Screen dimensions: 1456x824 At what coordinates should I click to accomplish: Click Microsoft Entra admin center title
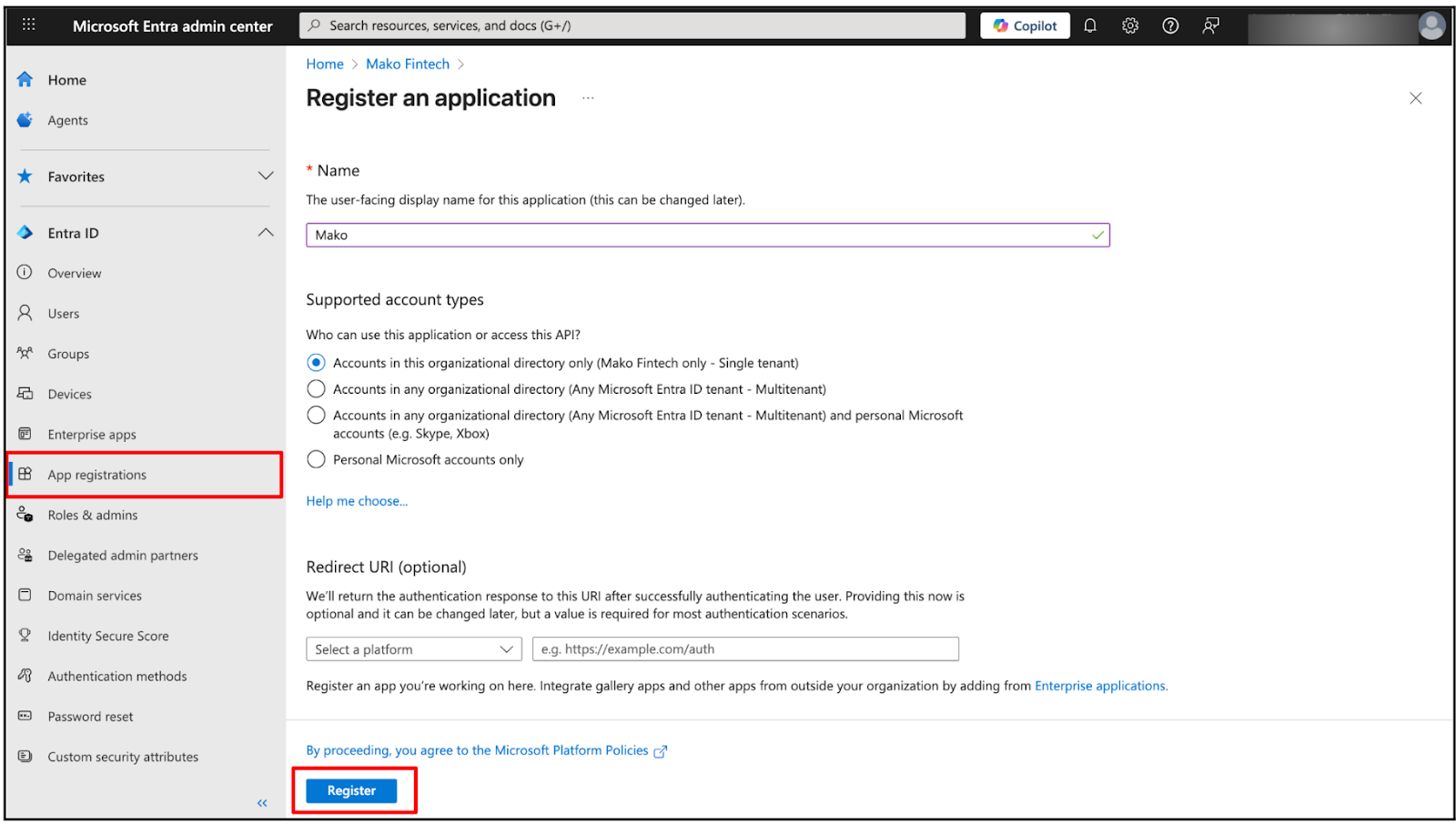point(173,26)
